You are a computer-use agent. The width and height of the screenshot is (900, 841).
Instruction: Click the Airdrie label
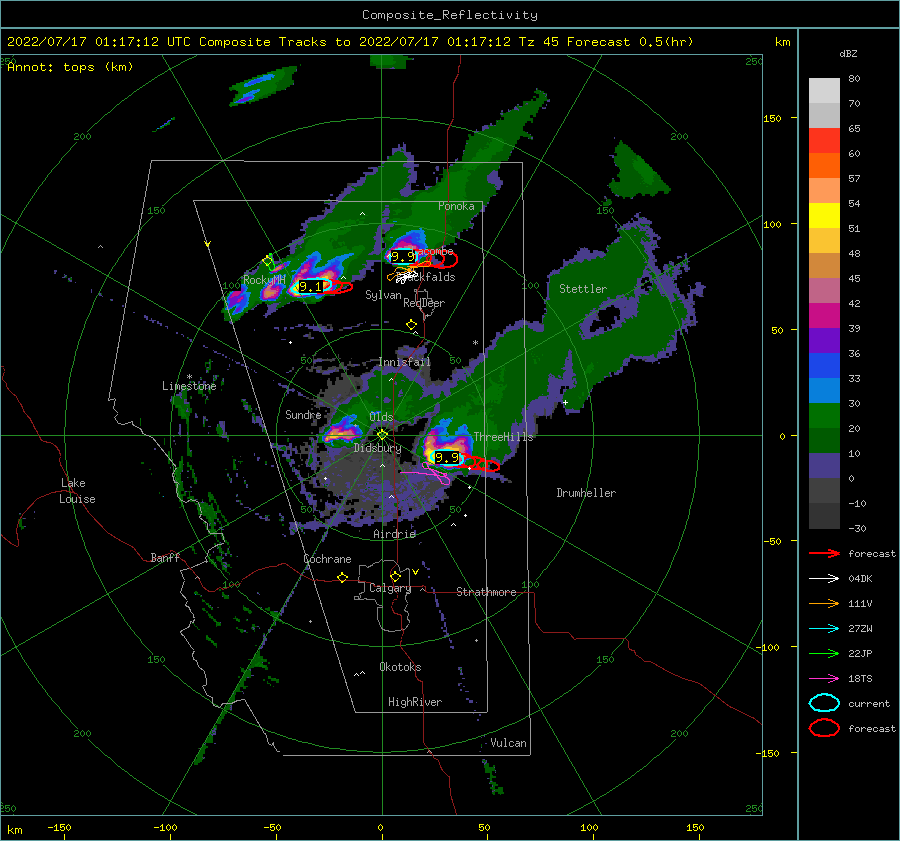point(394,534)
